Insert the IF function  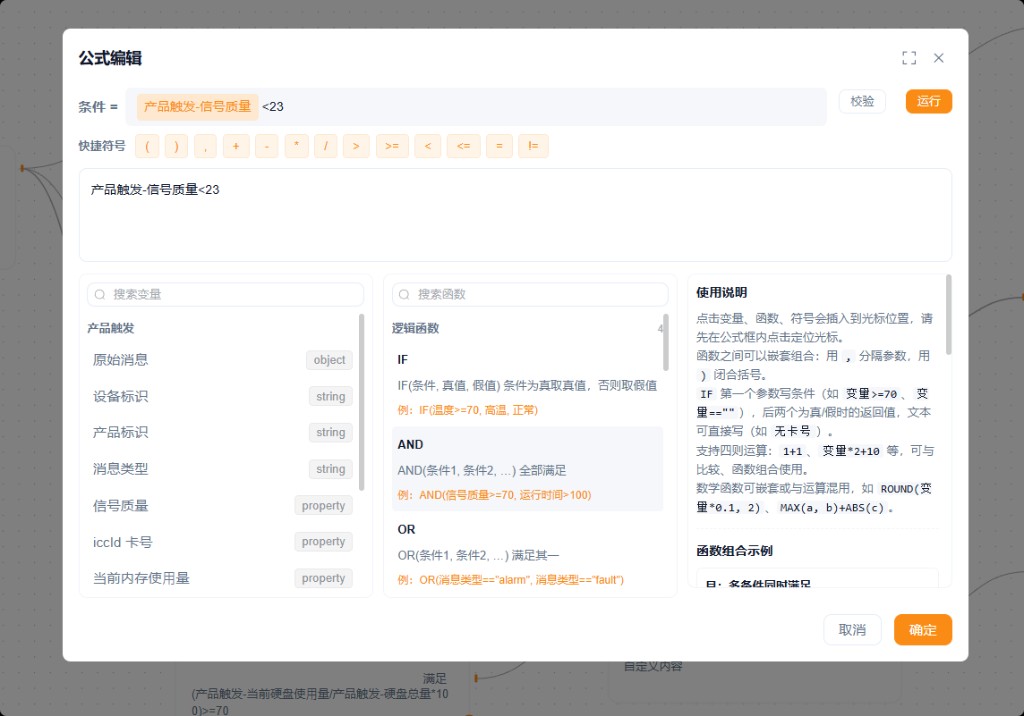[x=527, y=384]
